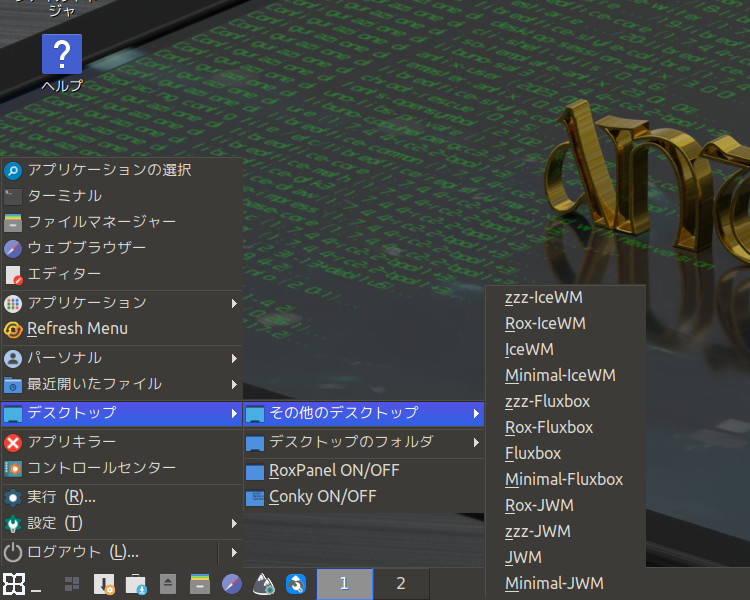Click the App Select magnifier icon

pyautogui.click(x=13, y=170)
